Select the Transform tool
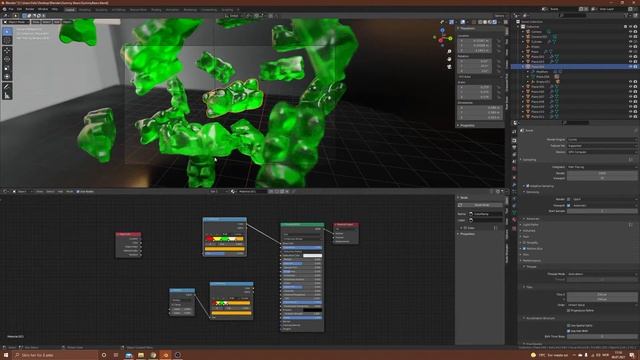This screenshot has height=360, width=640. [7, 77]
